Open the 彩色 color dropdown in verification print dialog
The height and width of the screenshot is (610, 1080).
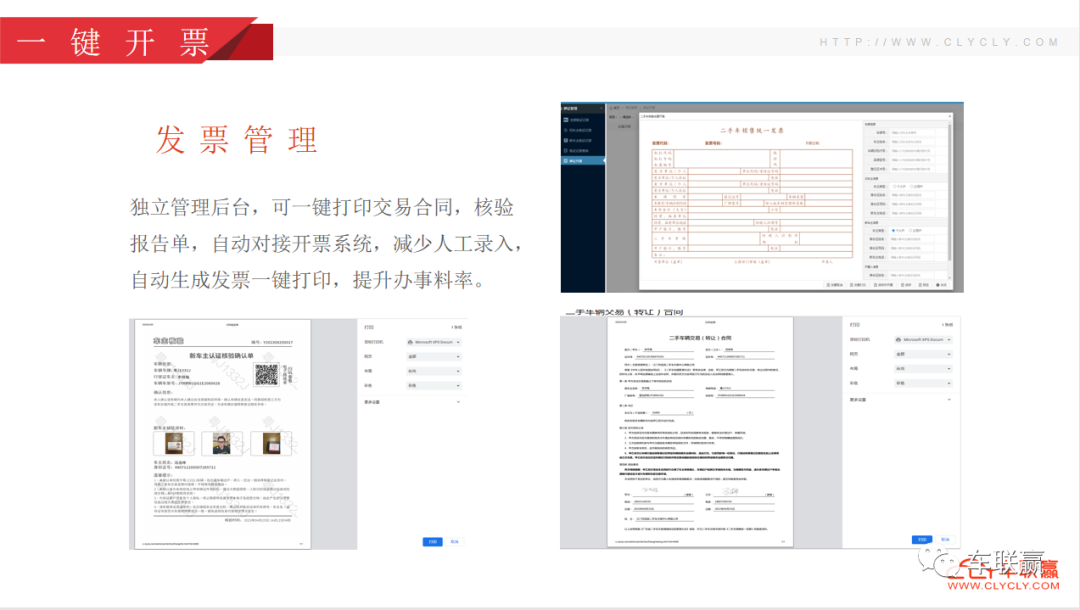(x=433, y=386)
